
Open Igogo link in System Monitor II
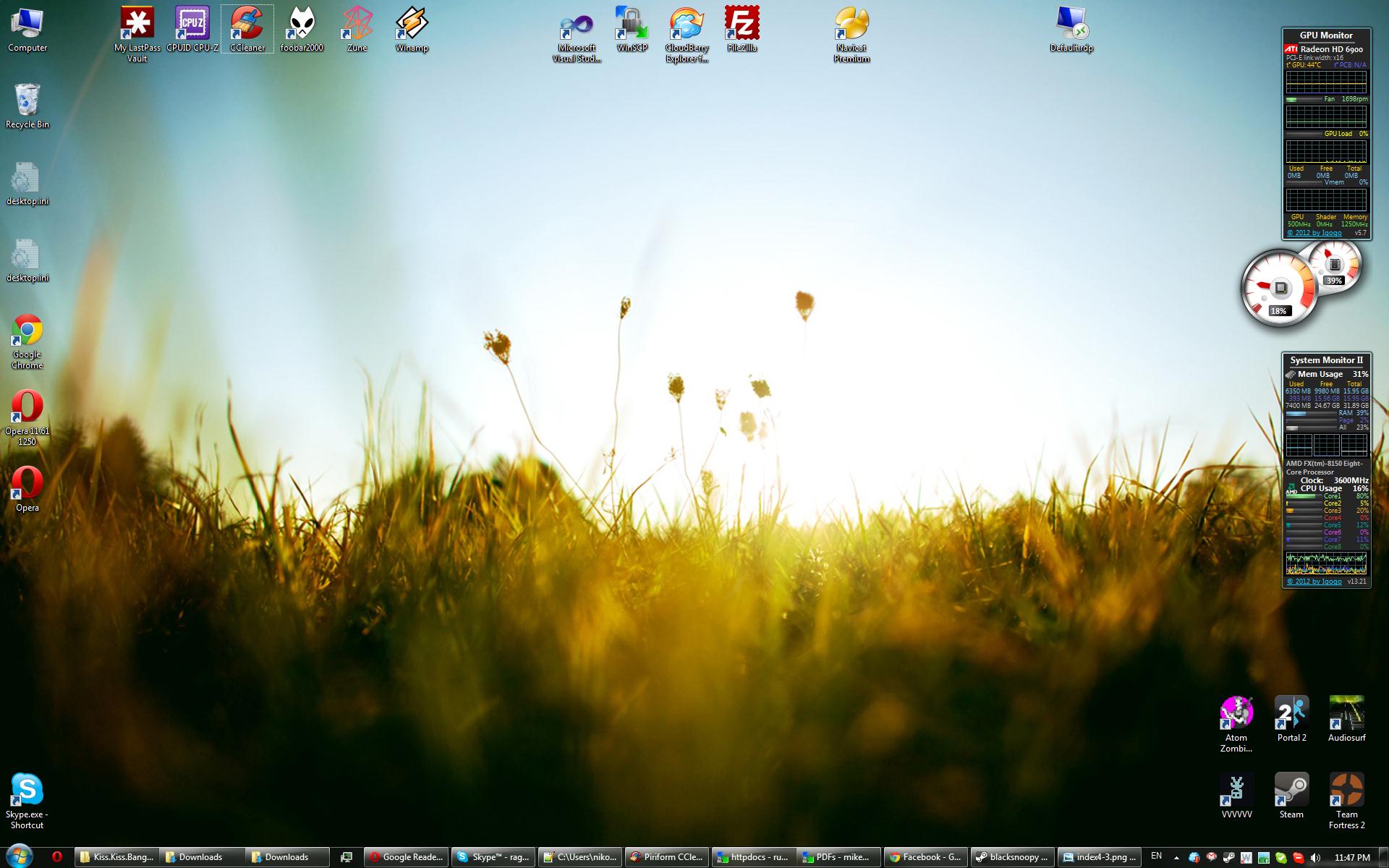pyautogui.click(x=1314, y=582)
